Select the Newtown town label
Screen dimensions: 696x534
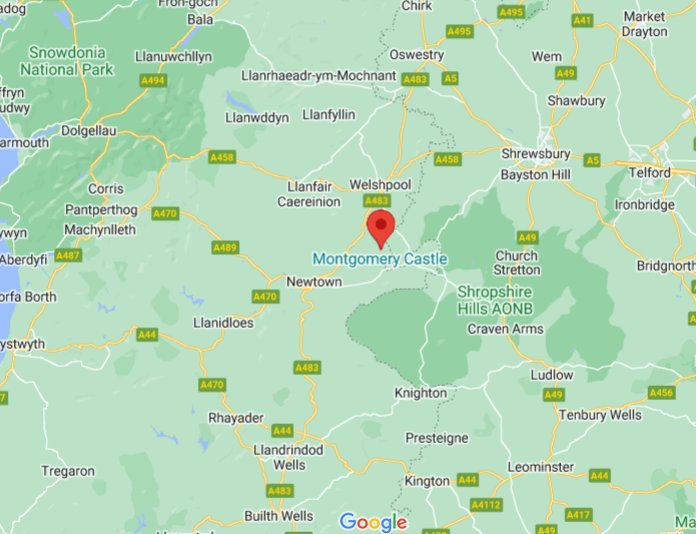tap(314, 281)
